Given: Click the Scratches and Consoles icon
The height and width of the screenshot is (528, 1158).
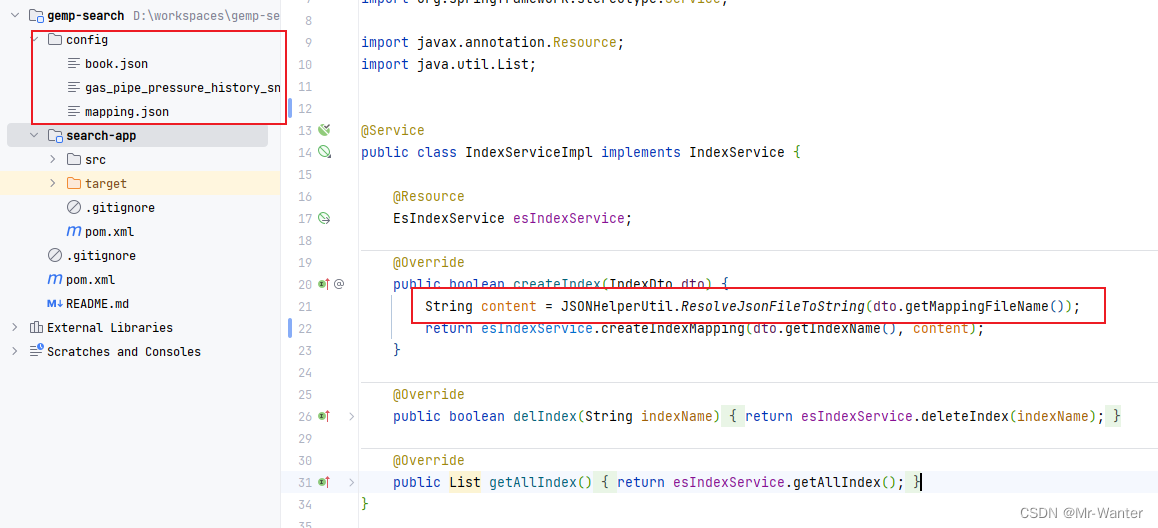Looking at the screenshot, I should [x=35, y=352].
